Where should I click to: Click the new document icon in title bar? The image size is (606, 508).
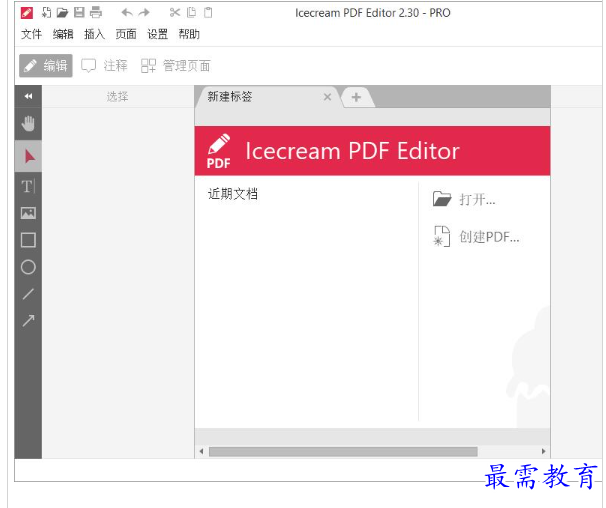click(46, 13)
